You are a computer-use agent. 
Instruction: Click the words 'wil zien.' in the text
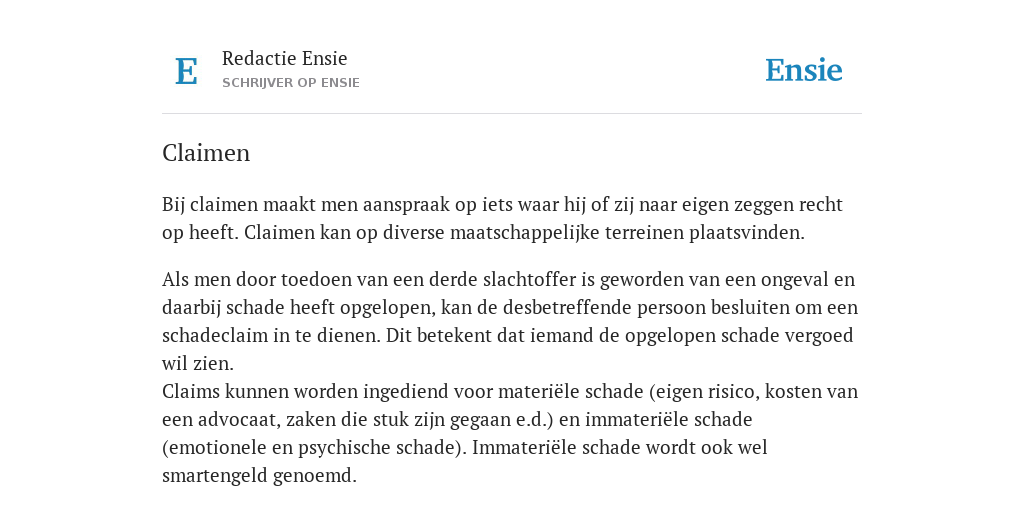(x=198, y=364)
